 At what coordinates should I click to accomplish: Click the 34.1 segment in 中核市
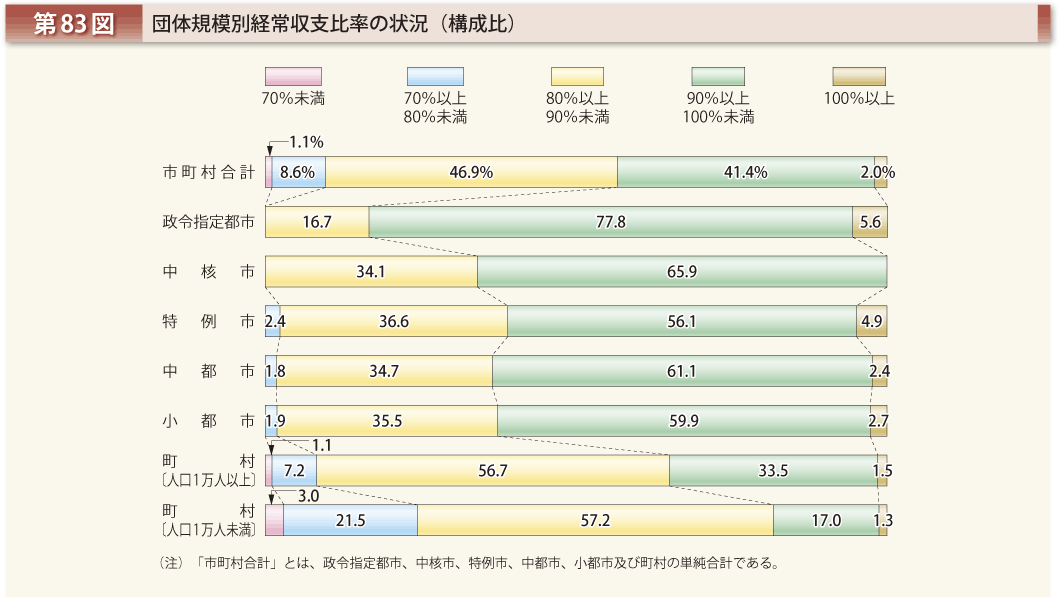tap(371, 272)
